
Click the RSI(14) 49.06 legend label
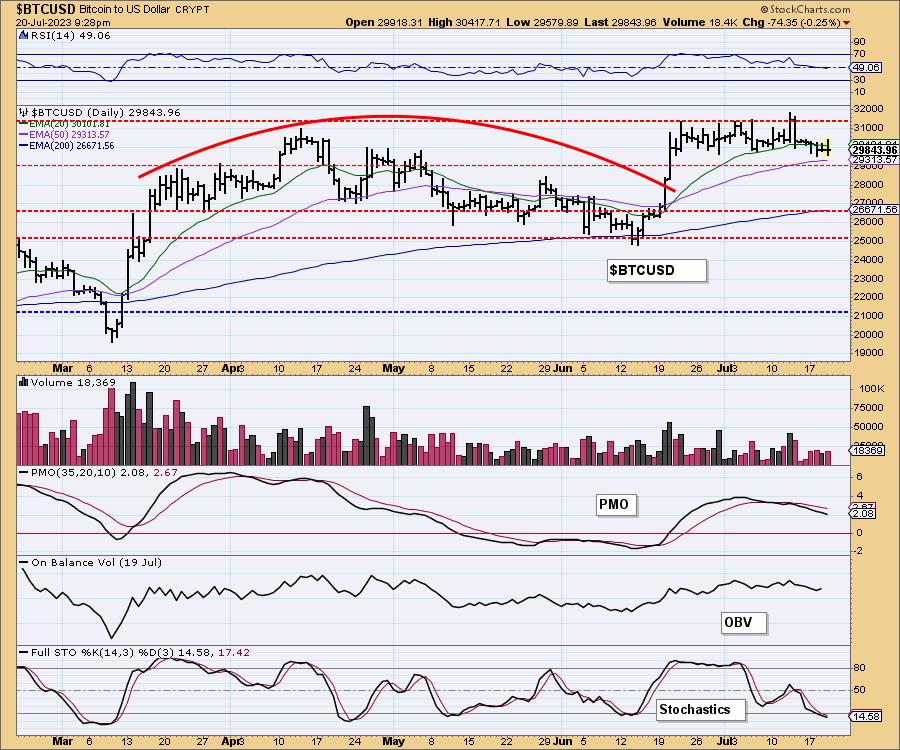[x=71, y=35]
